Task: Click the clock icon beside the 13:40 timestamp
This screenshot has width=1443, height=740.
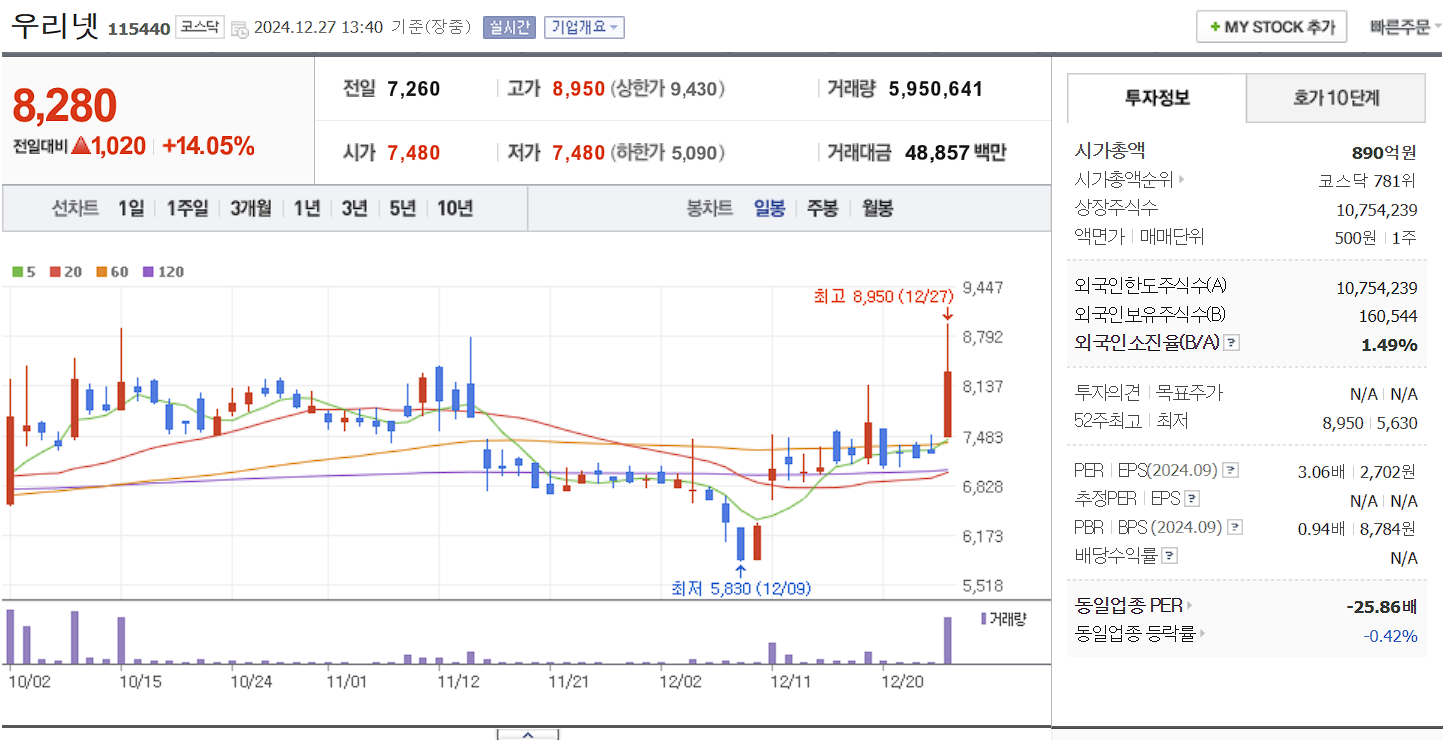Action: pos(238,28)
